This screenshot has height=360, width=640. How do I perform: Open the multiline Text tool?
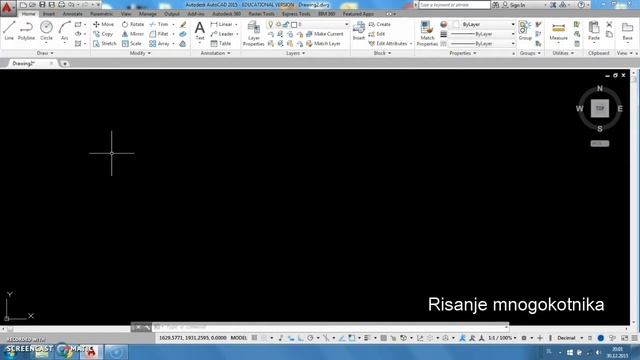[200, 31]
